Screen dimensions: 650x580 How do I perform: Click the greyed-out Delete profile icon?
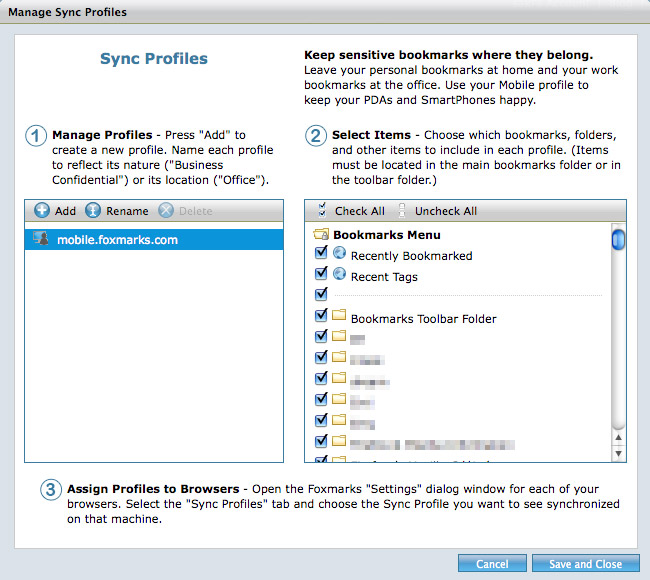point(166,210)
